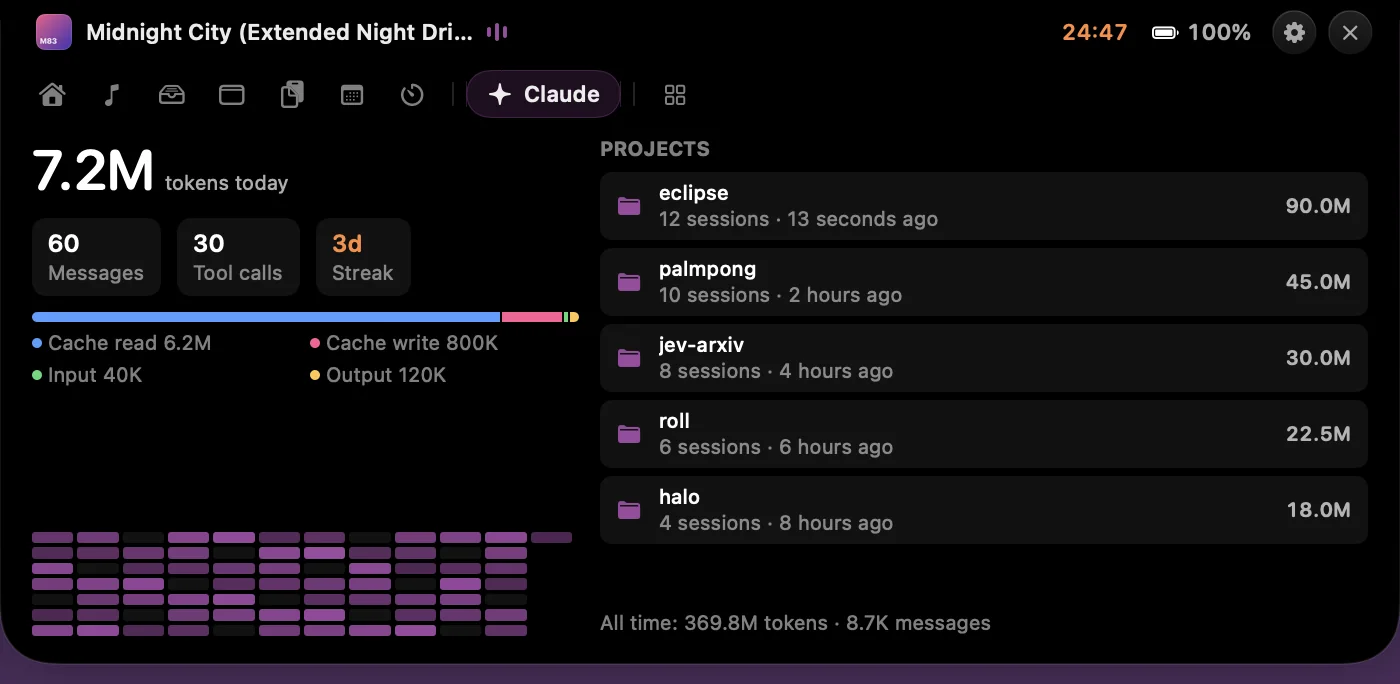
Task: Click the 30 Tool calls stat card
Action: [x=238, y=257]
